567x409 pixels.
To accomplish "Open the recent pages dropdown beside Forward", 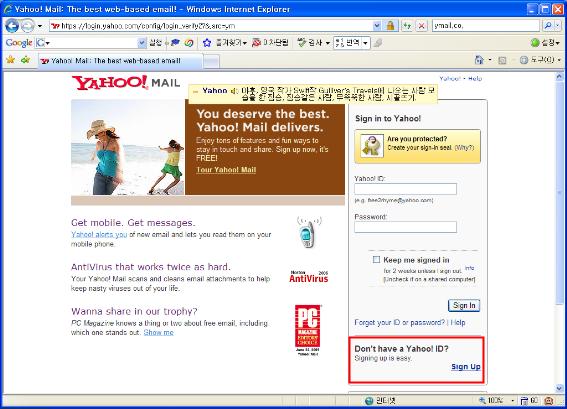I will coord(40,26).
